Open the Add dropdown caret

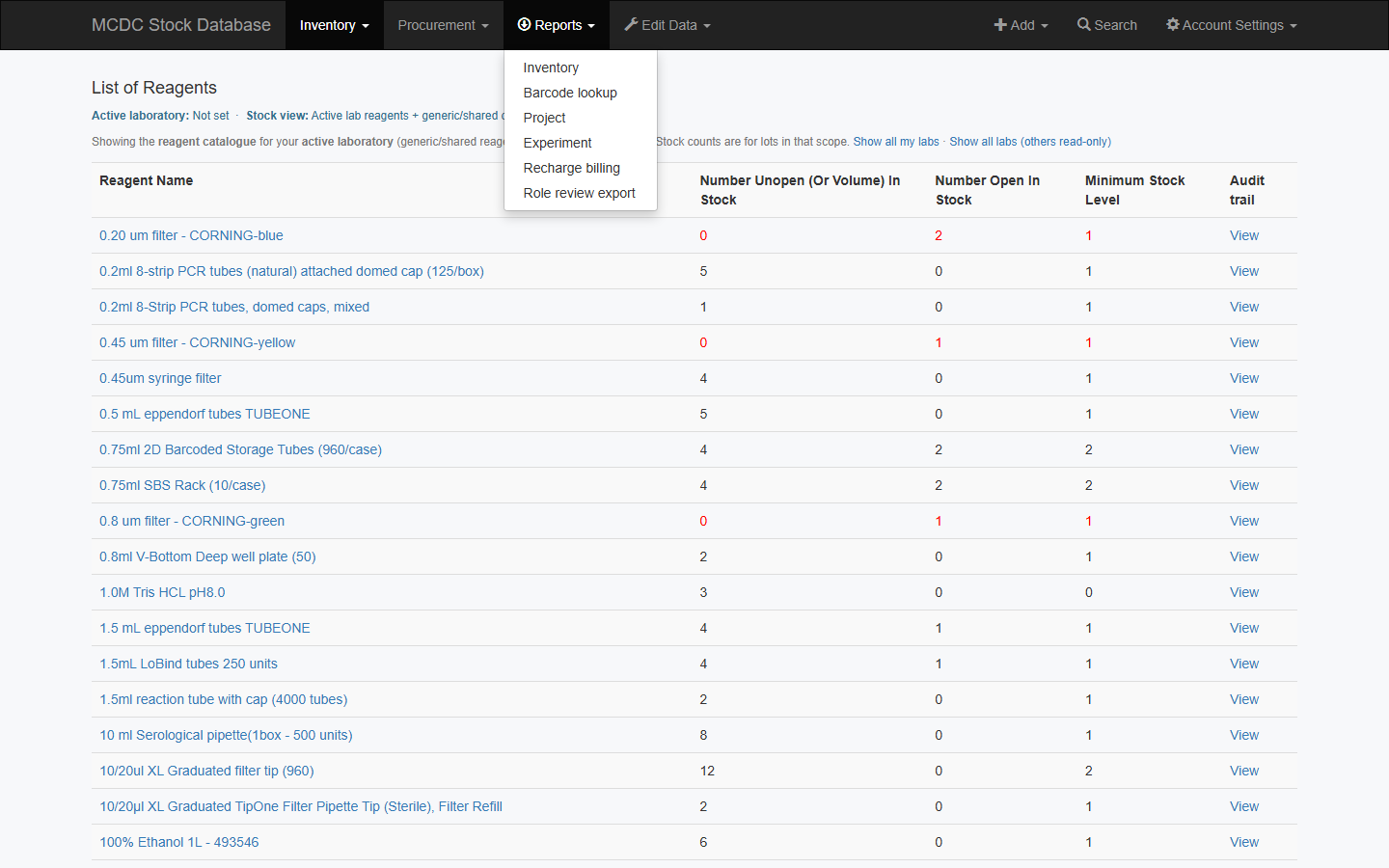pos(1045,26)
